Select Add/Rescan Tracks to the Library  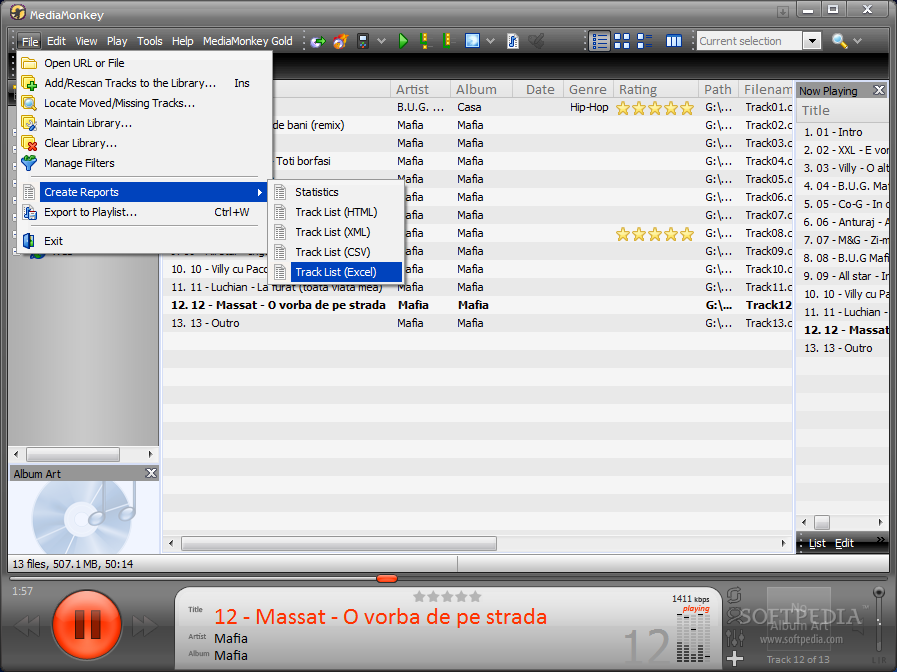click(144, 83)
